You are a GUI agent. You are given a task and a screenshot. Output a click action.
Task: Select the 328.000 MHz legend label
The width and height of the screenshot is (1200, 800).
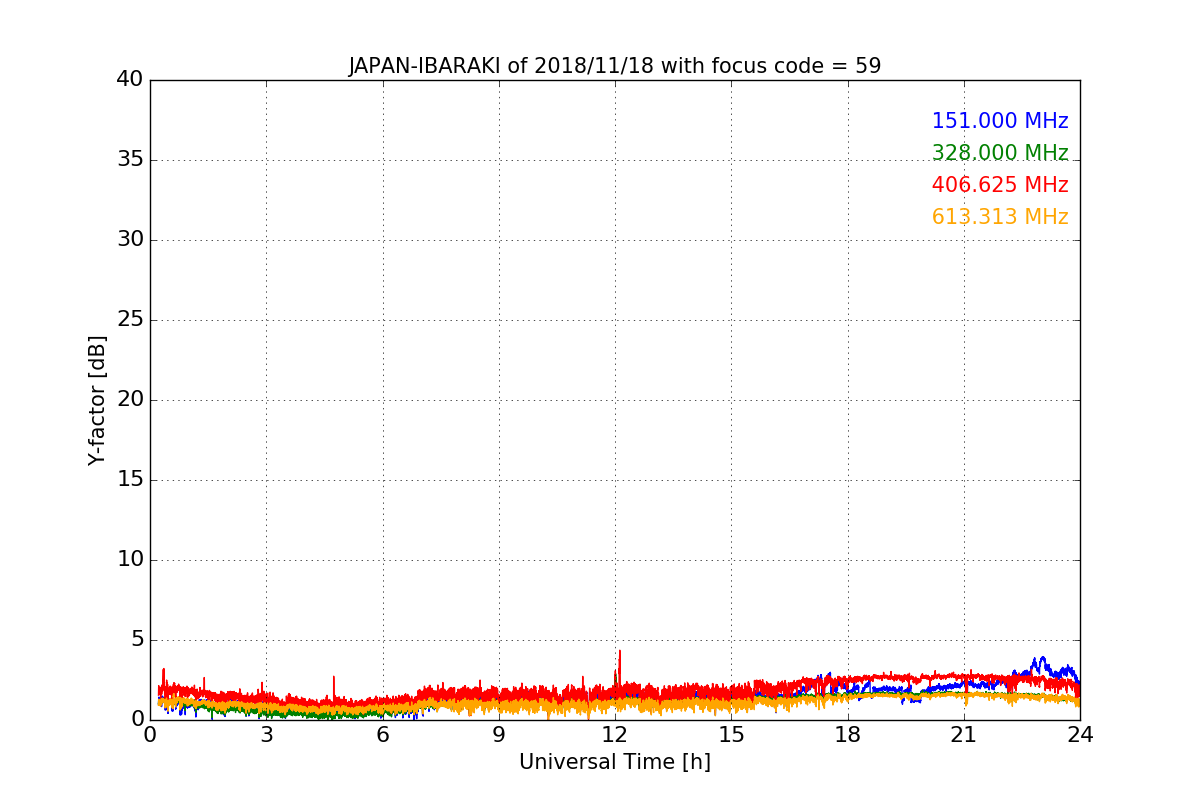point(1000,153)
